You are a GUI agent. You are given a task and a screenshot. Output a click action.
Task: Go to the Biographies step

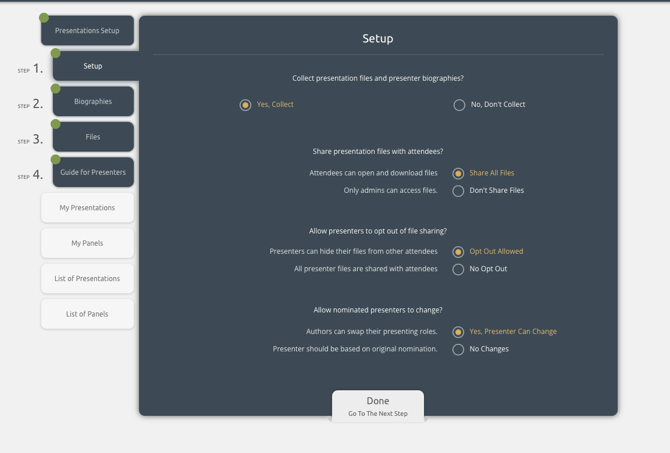coord(93,102)
